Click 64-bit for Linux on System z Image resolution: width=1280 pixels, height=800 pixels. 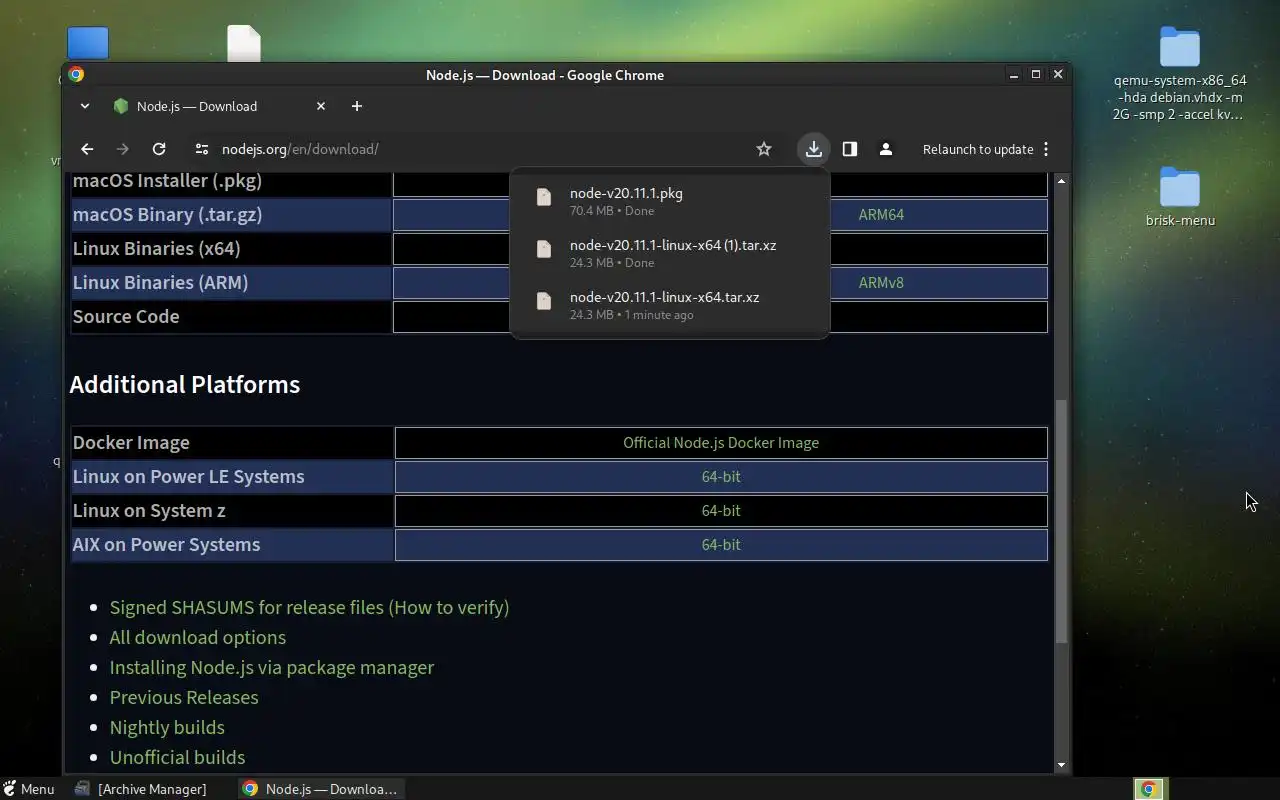721,511
